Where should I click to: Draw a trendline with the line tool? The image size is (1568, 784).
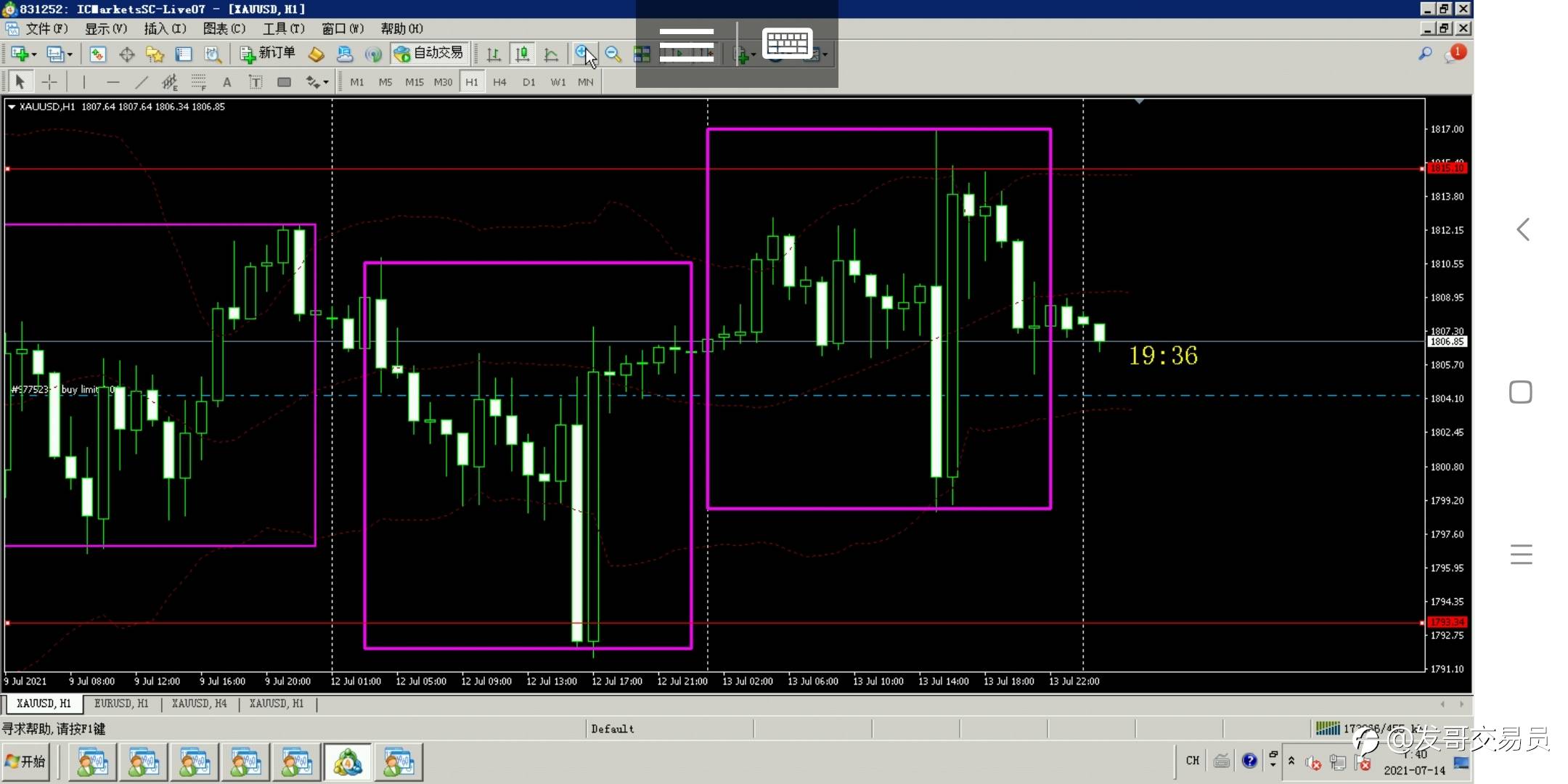coord(142,82)
